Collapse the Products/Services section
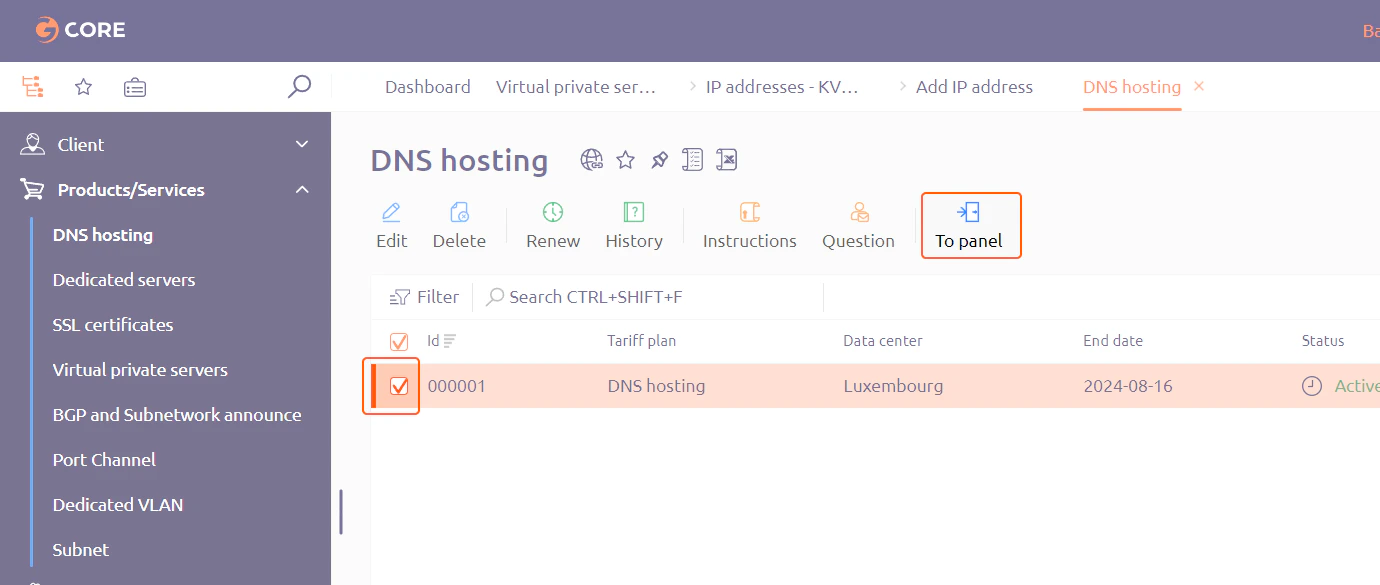Image resolution: width=1380 pixels, height=585 pixels. (300, 189)
